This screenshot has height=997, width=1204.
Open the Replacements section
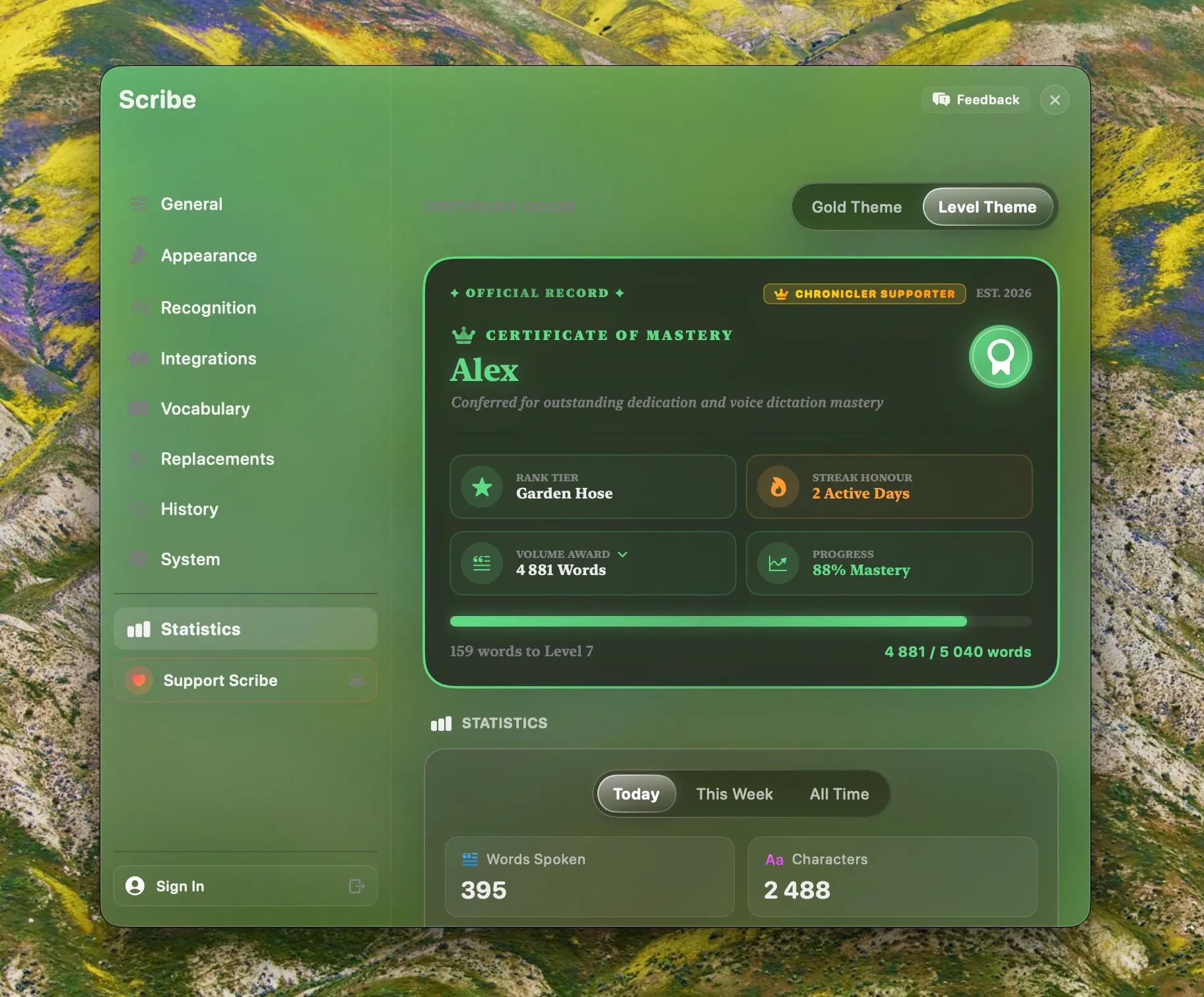click(245, 459)
